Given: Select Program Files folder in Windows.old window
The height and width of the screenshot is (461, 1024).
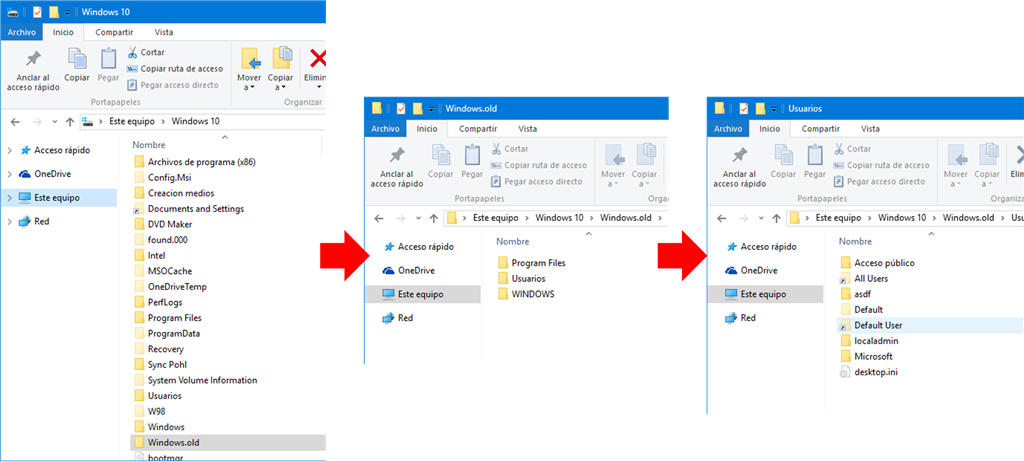Looking at the screenshot, I should pyautogui.click(x=532, y=263).
